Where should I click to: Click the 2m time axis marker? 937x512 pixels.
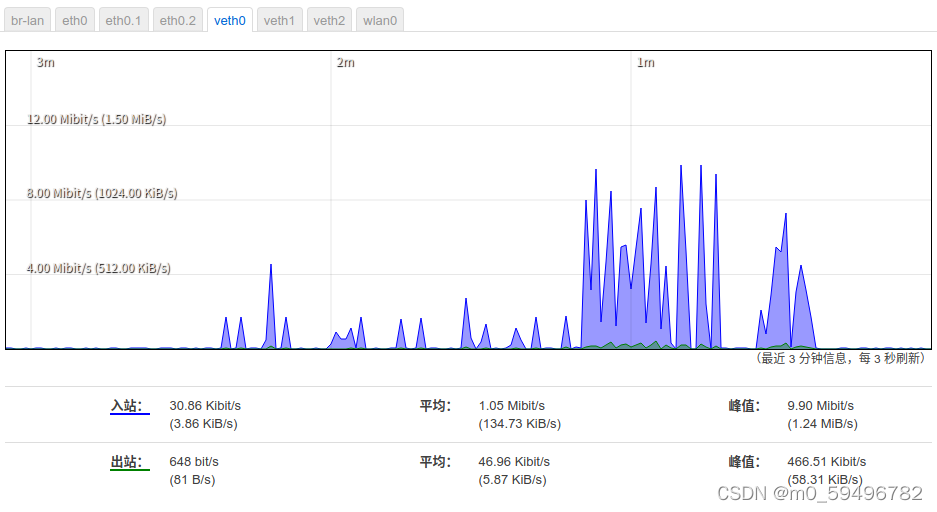point(345,62)
